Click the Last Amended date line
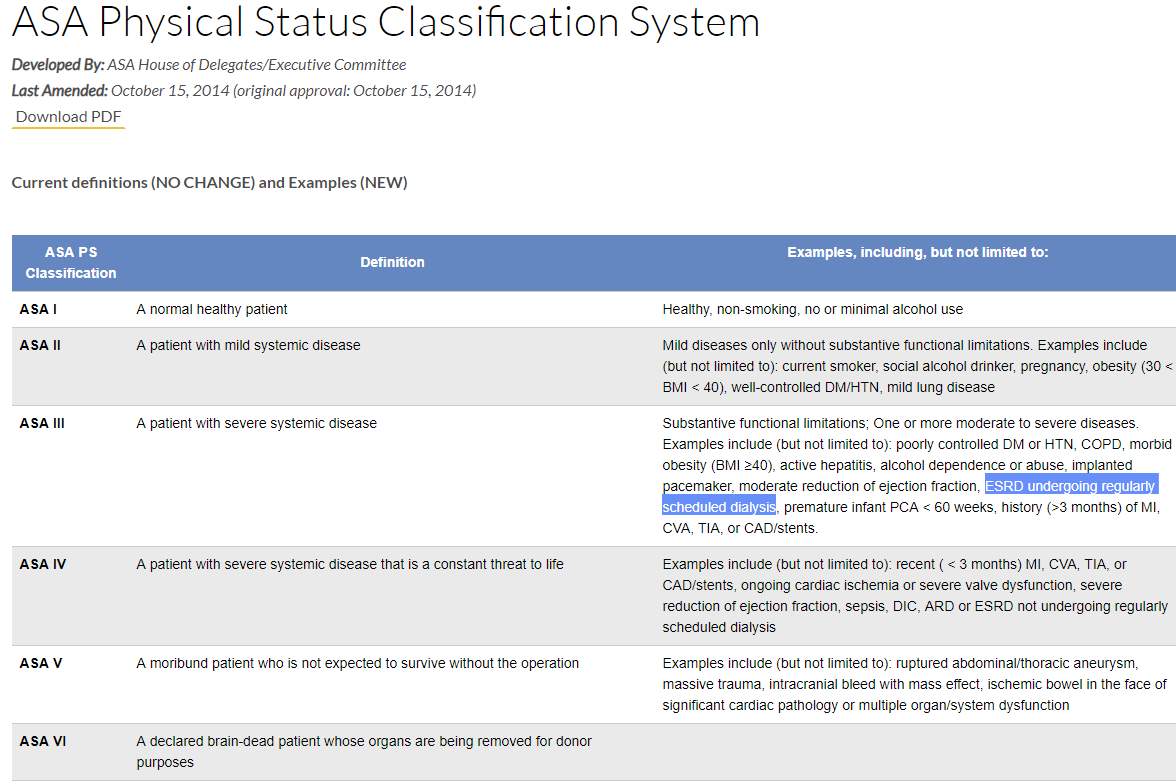The width and height of the screenshot is (1176, 782). (243, 91)
